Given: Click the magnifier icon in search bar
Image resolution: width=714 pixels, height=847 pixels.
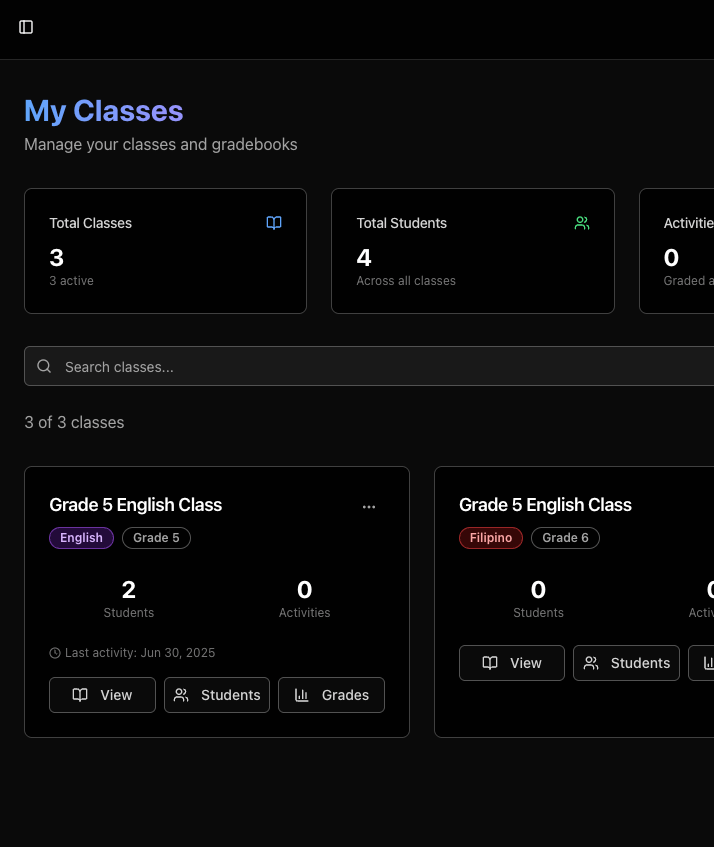Looking at the screenshot, I should pyautogui.click(x=44, y=366).
